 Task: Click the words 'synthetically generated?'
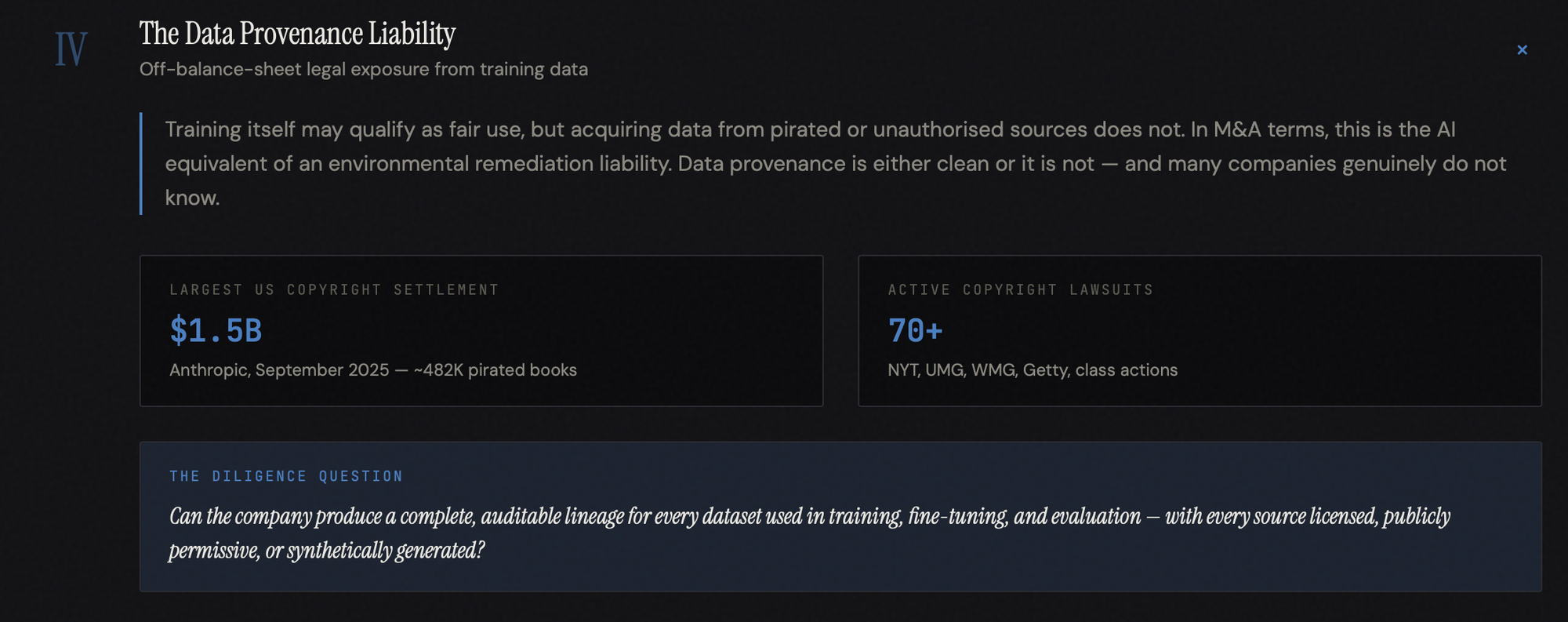click(x=386, y=551)
